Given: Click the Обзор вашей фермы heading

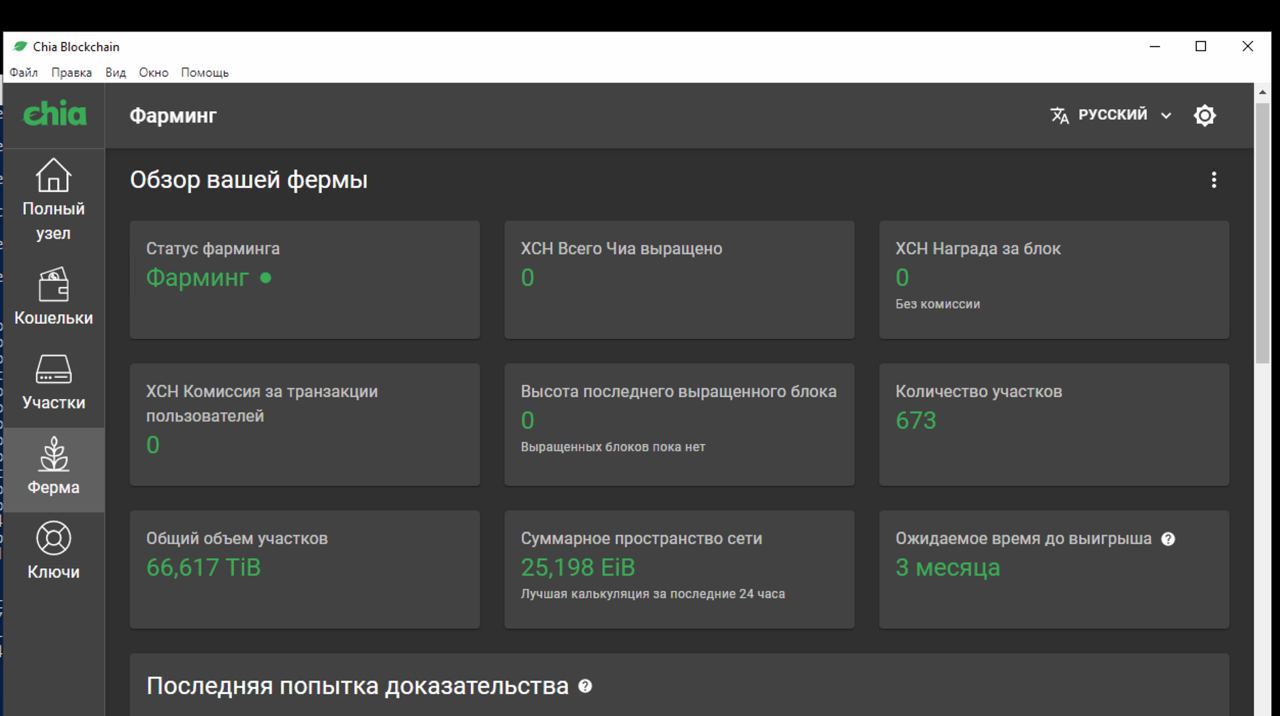Looking at the screenshot, I should [x=249, y=180].
